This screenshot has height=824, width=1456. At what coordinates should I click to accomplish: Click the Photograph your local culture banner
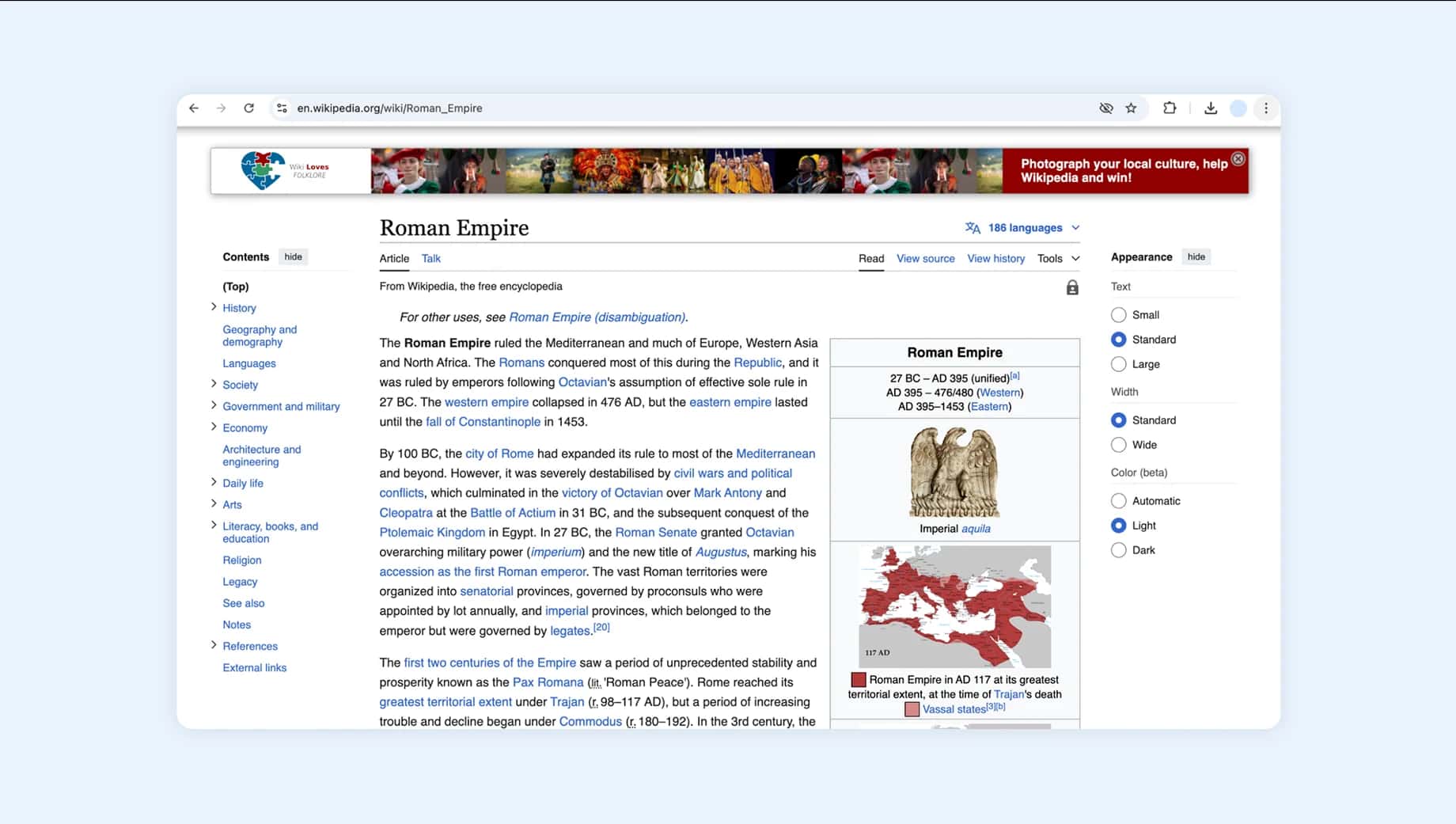1124,171
